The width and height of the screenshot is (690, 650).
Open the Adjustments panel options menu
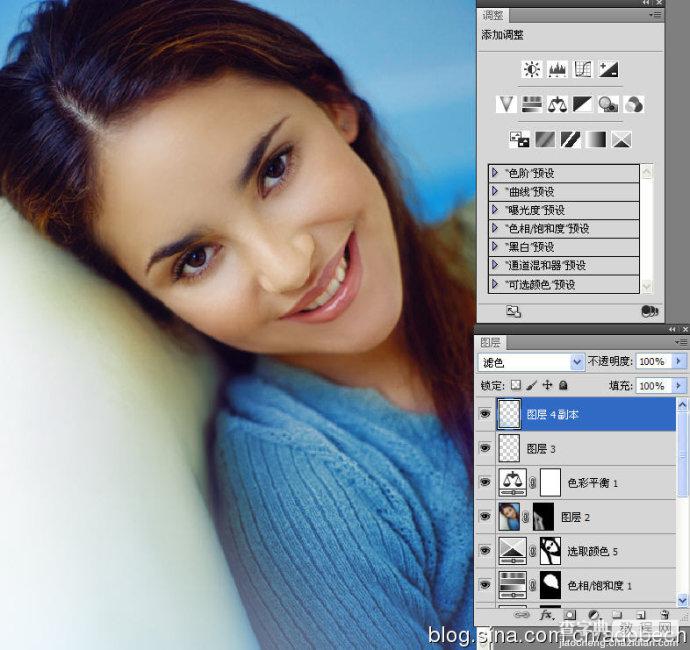655,15
